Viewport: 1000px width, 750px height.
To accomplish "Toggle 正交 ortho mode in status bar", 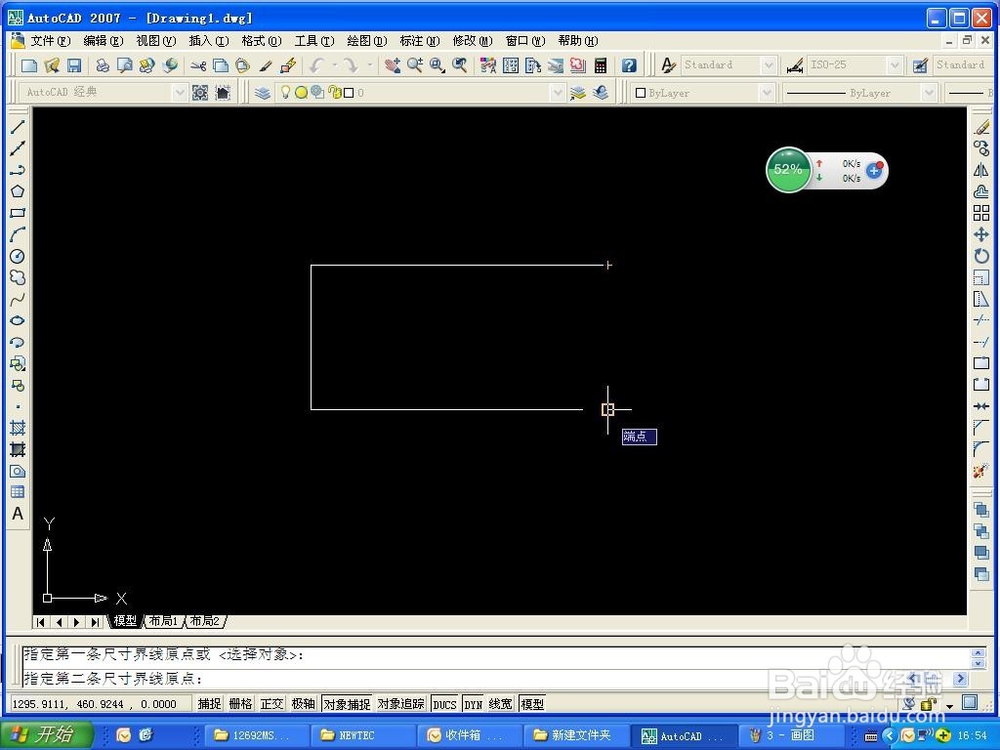I will (x=272, y=703).
